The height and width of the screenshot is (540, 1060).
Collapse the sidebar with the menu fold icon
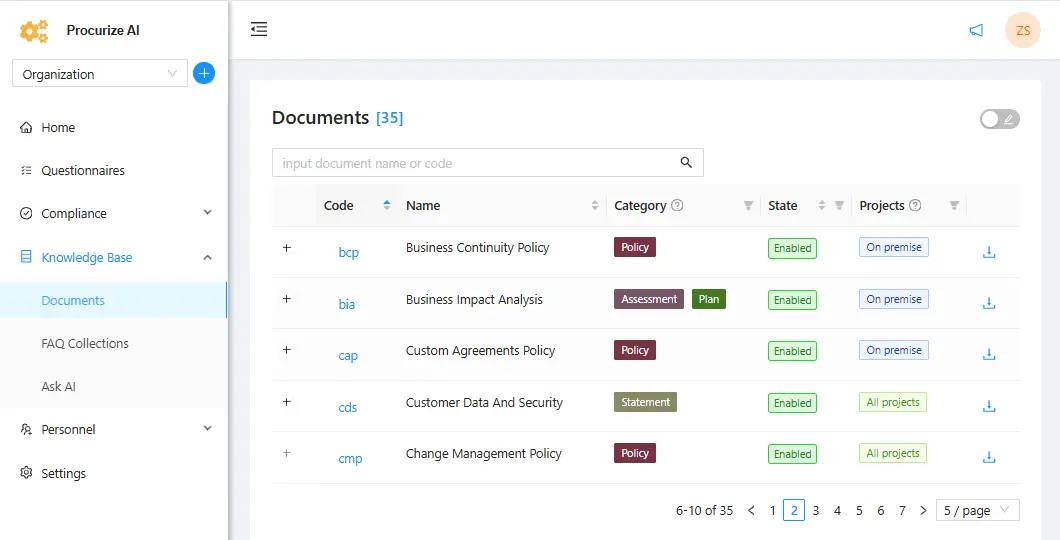tap(259, 29)
